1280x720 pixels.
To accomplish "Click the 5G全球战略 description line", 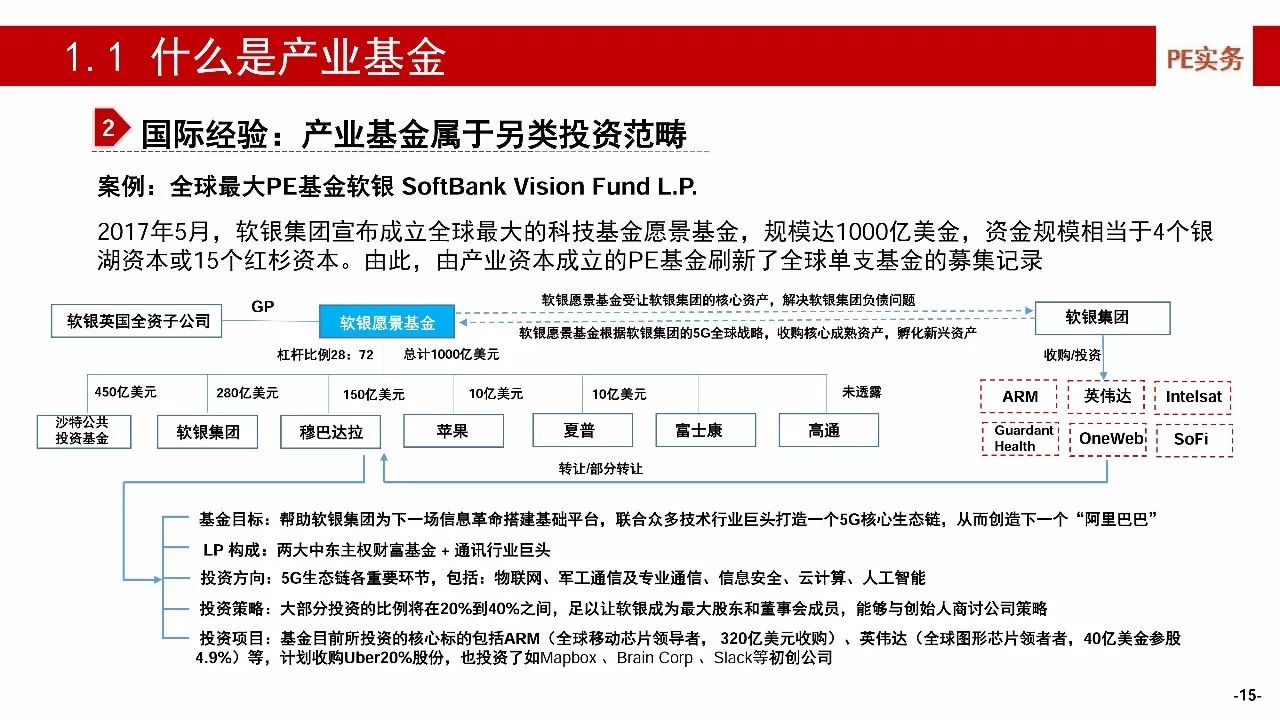I will (748, 332).
